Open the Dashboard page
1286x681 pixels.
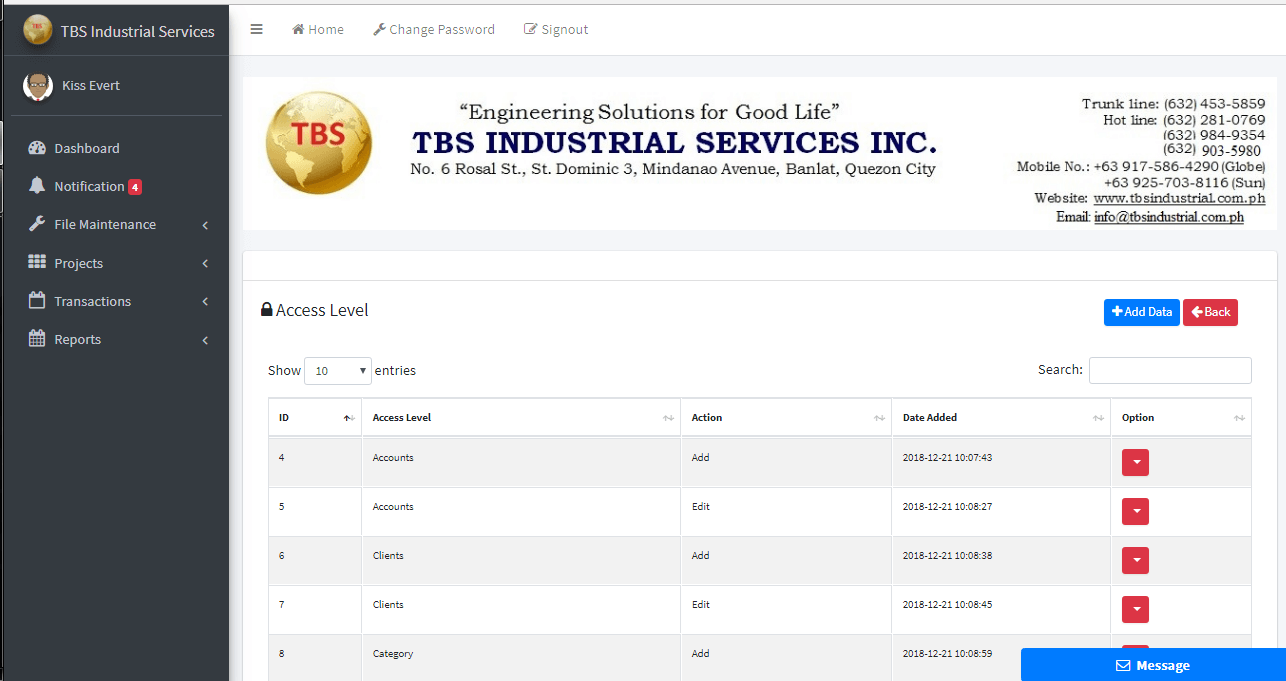87,148
